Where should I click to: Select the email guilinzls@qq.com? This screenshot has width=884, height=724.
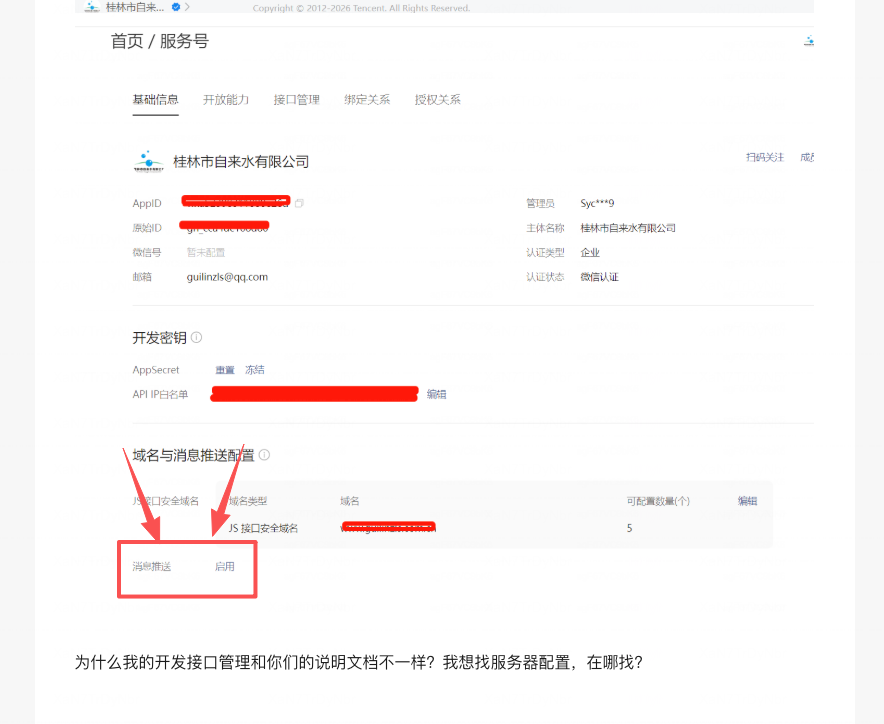click(227, 277)
